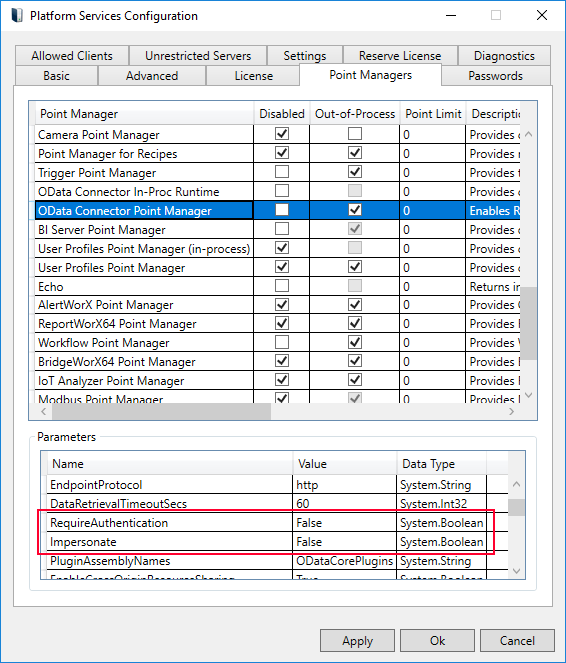Click the Point Limit column header

[x=433, y=114]
